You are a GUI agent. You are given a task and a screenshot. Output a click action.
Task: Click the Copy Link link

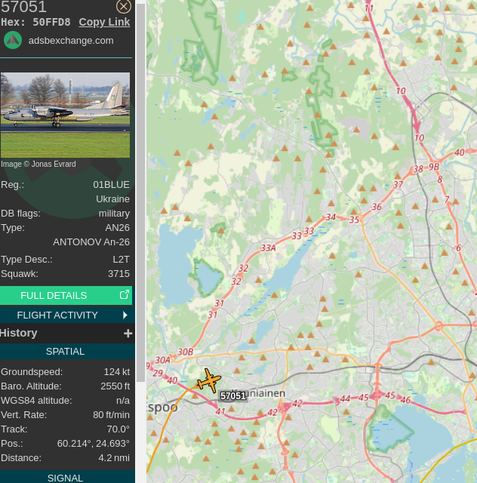[104, 22]
